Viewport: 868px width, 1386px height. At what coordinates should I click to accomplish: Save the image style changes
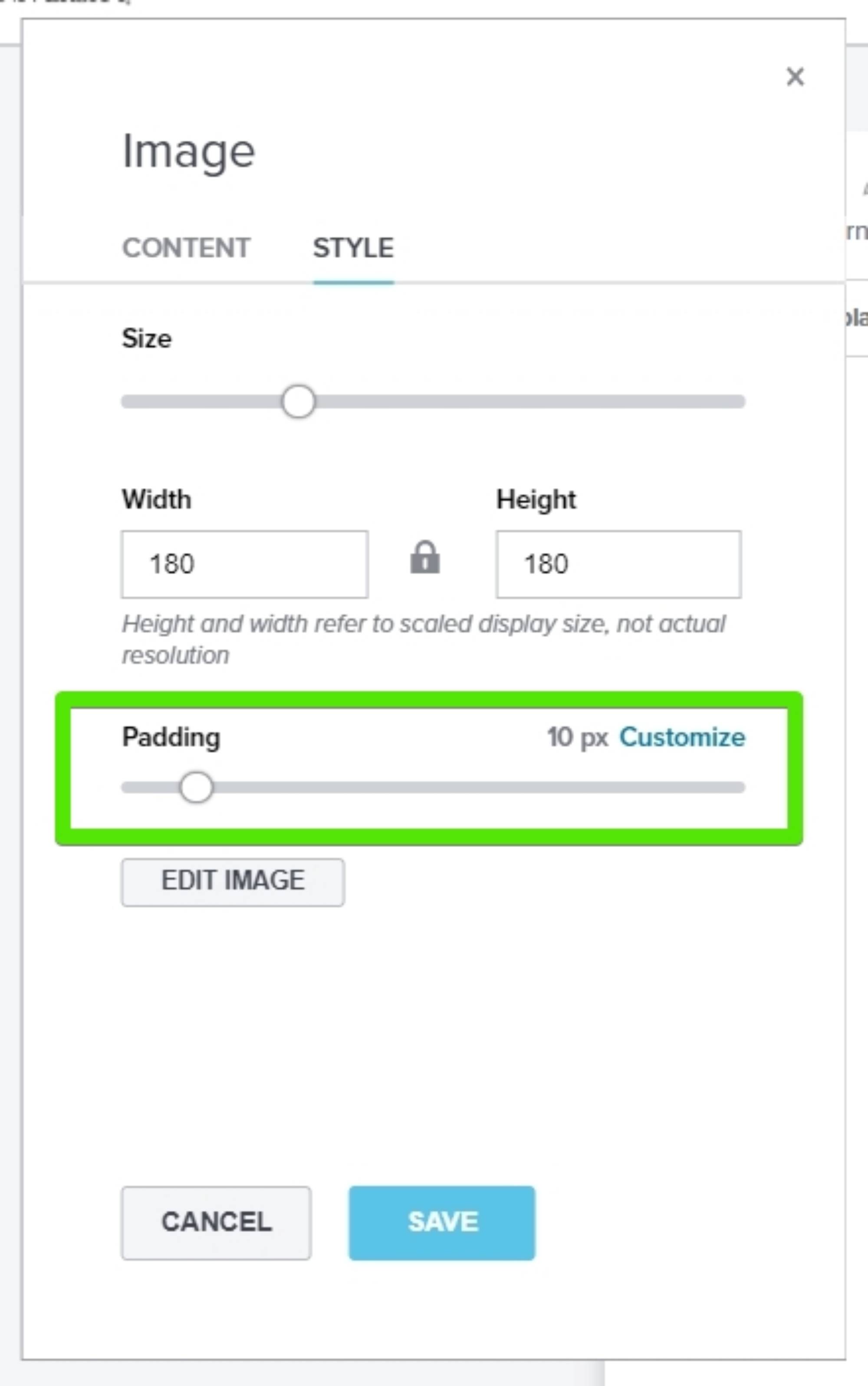[x=442, y=1222]
